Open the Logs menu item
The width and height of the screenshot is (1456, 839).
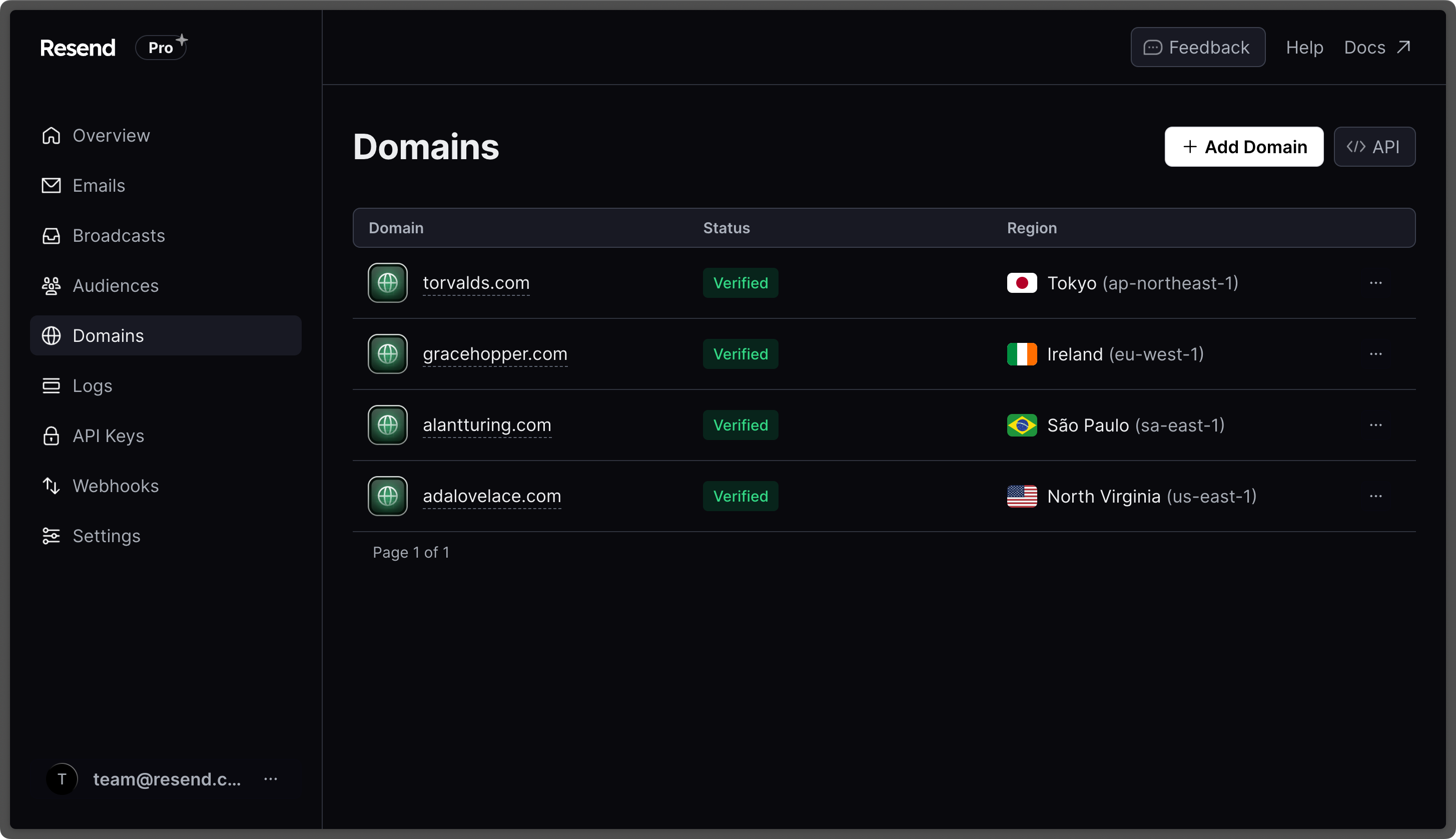(92, 385)
